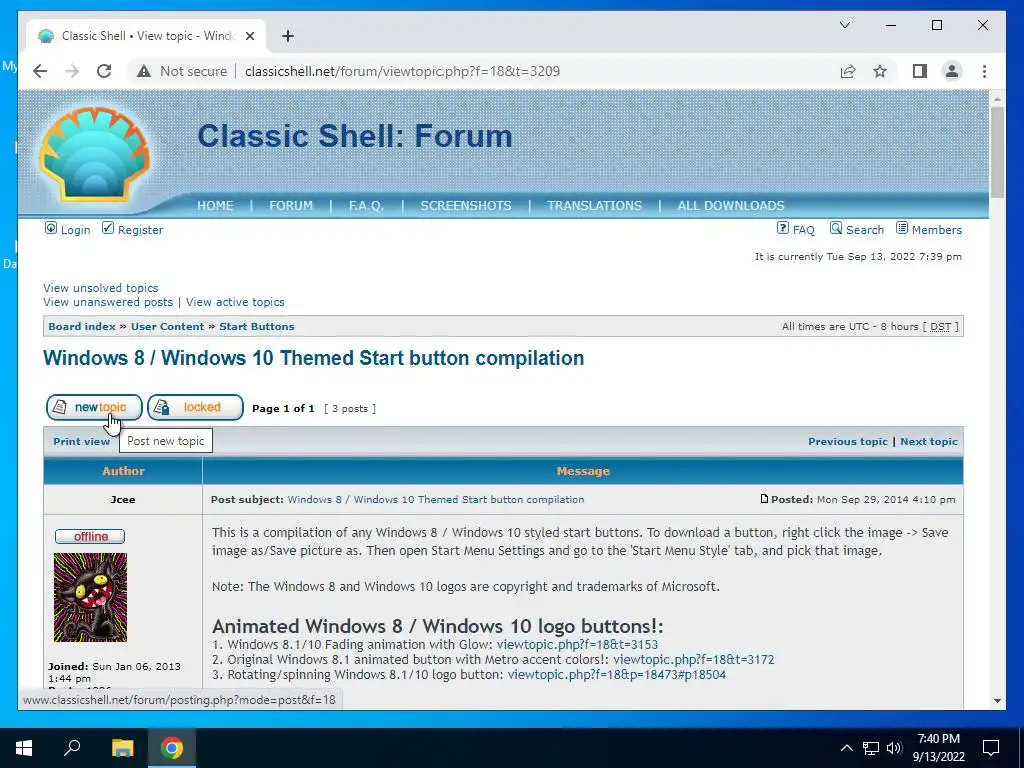View unsolved topics

[x=101, y=288]
